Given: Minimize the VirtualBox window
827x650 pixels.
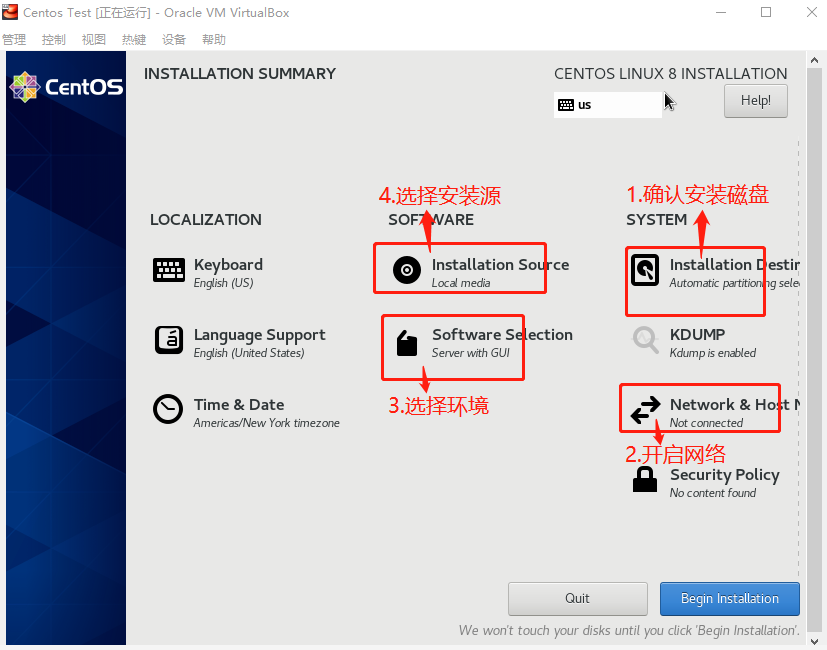Looking at the screenshot, I should [721, 12].
